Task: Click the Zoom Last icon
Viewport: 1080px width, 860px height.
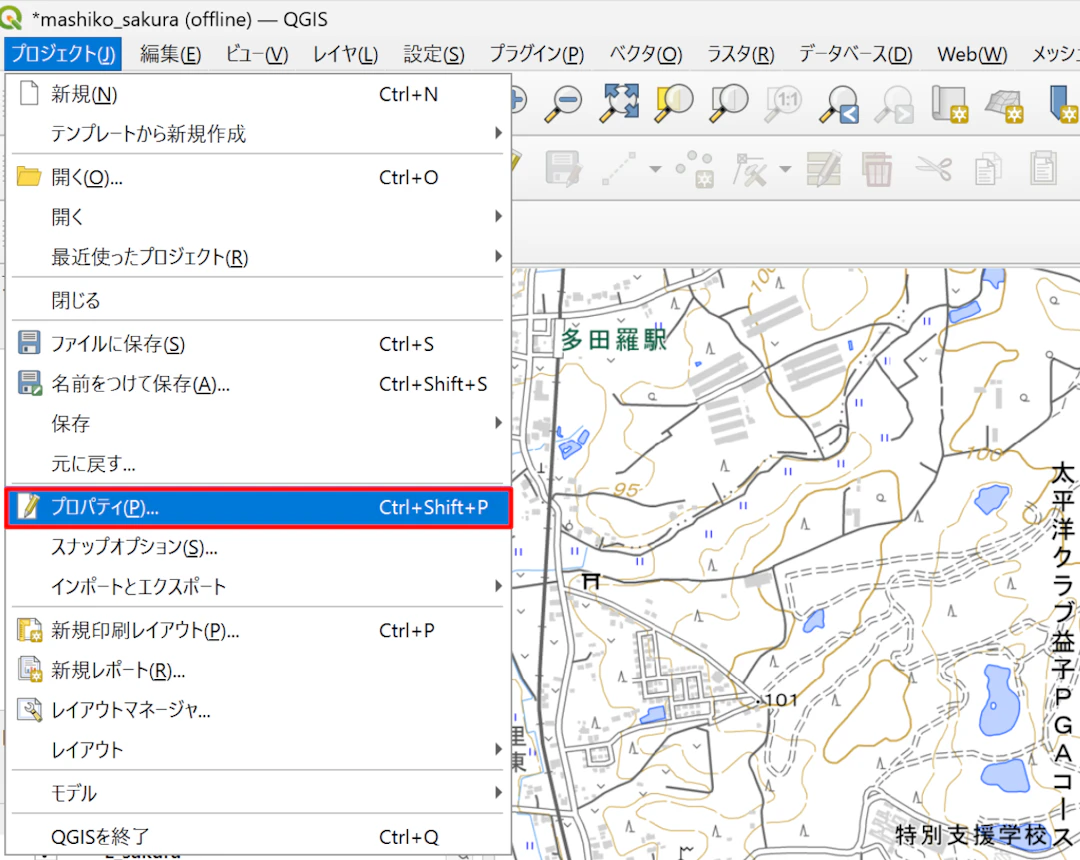Action: point(838,103)
